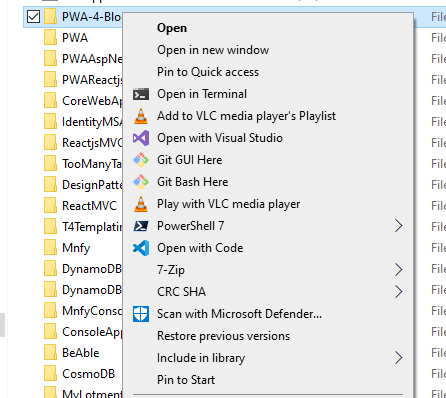Select the PWAAspNe folder name
This screenshot has height=398, width=446.
[92, 59]
